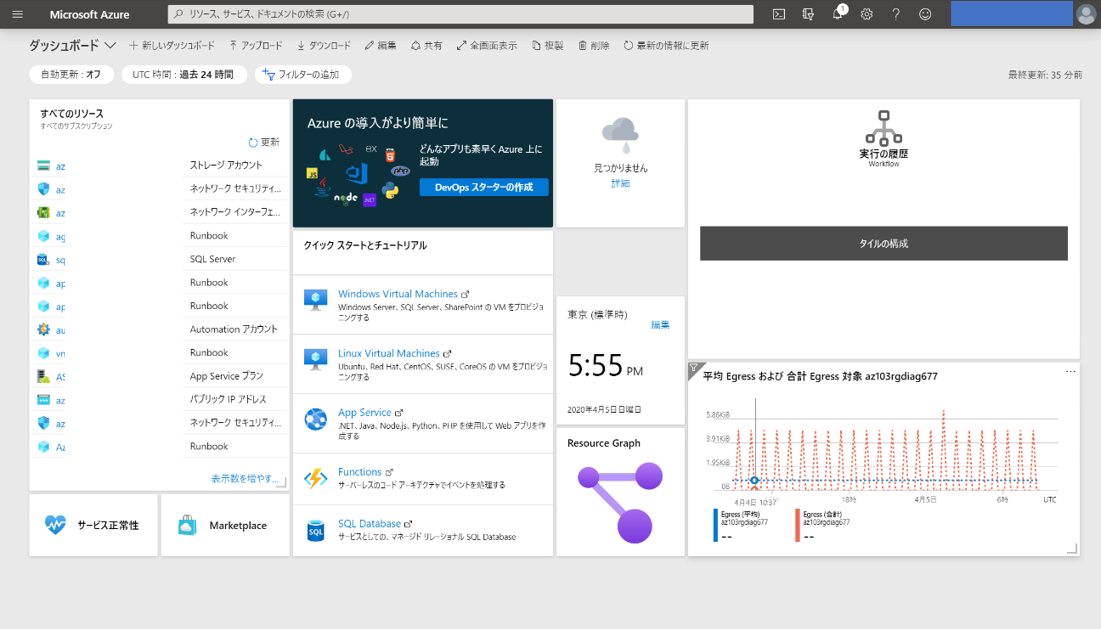The width and height of the screenshot is (1101, 629).
Task: Expand the dashboard name dropdown chevron
Action: [x=110, y=46]
